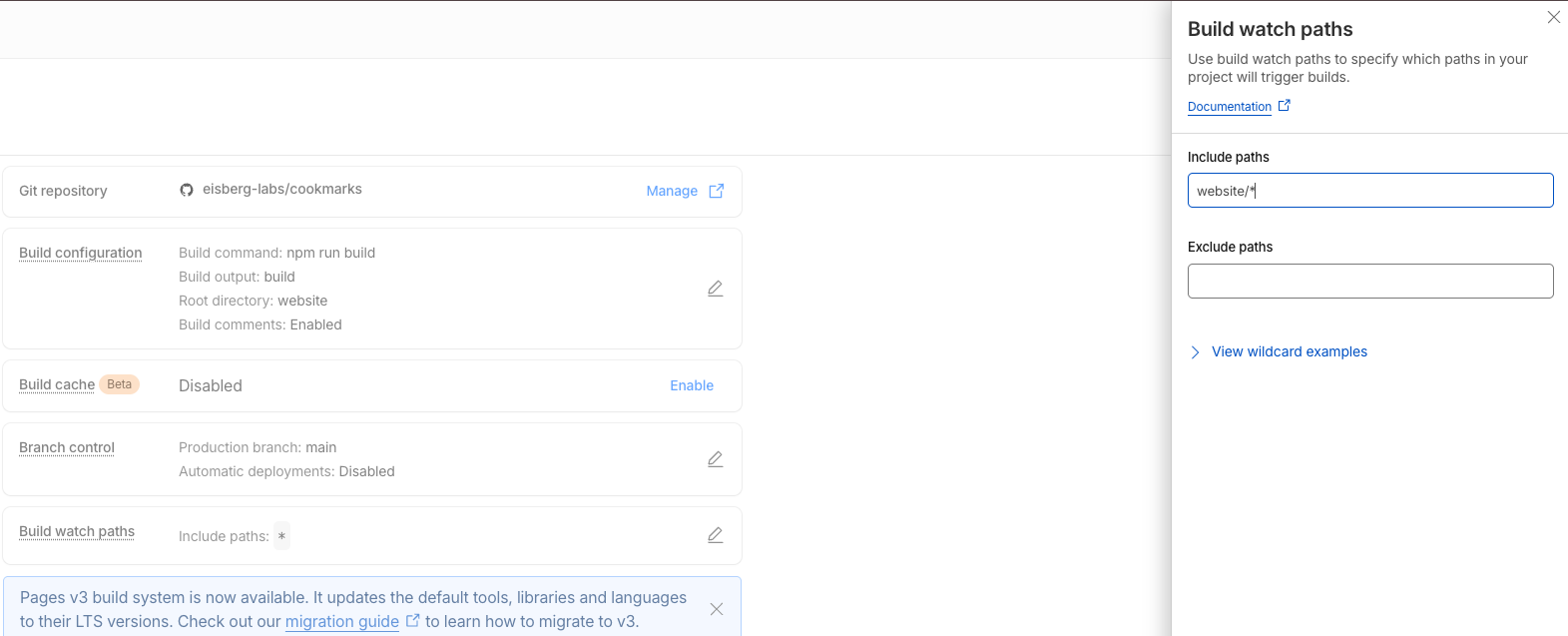Edit Branch control with pencil icon
The width and height of the screenshot is (1568, 636).
tap(716, 459)
